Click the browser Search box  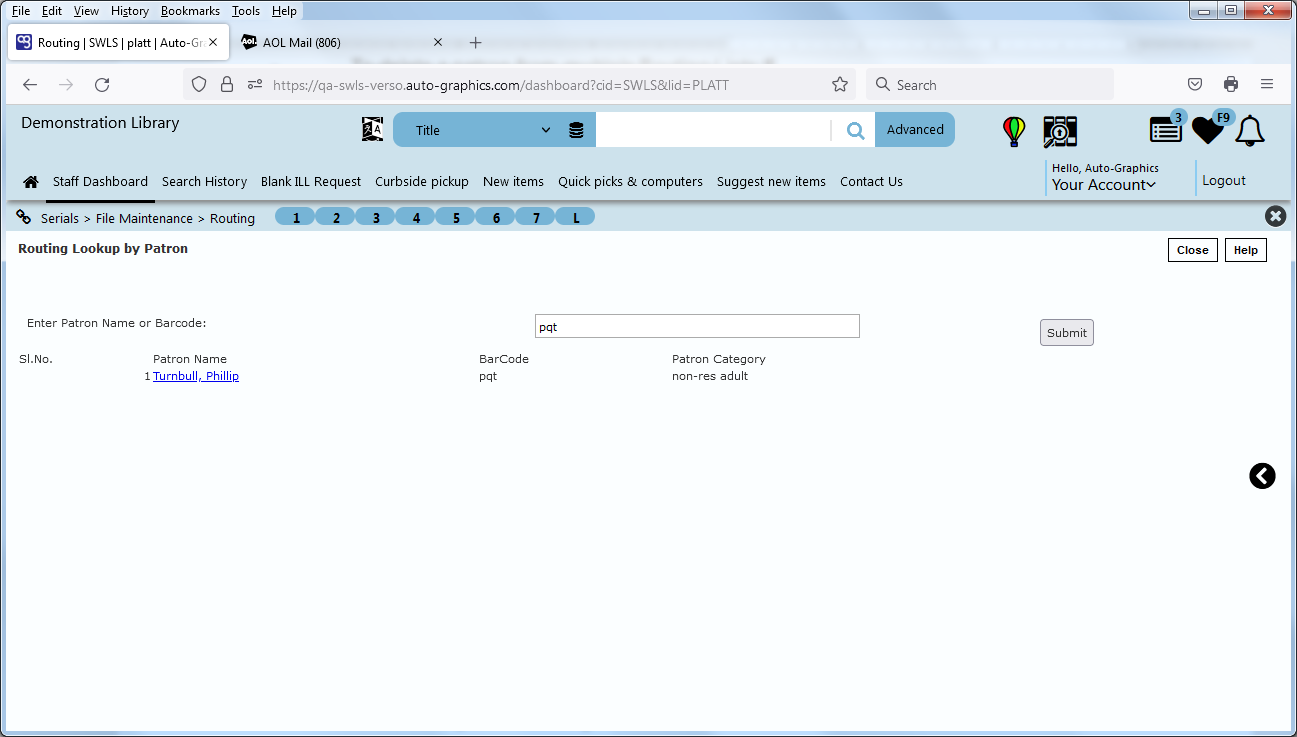point(990,85)
